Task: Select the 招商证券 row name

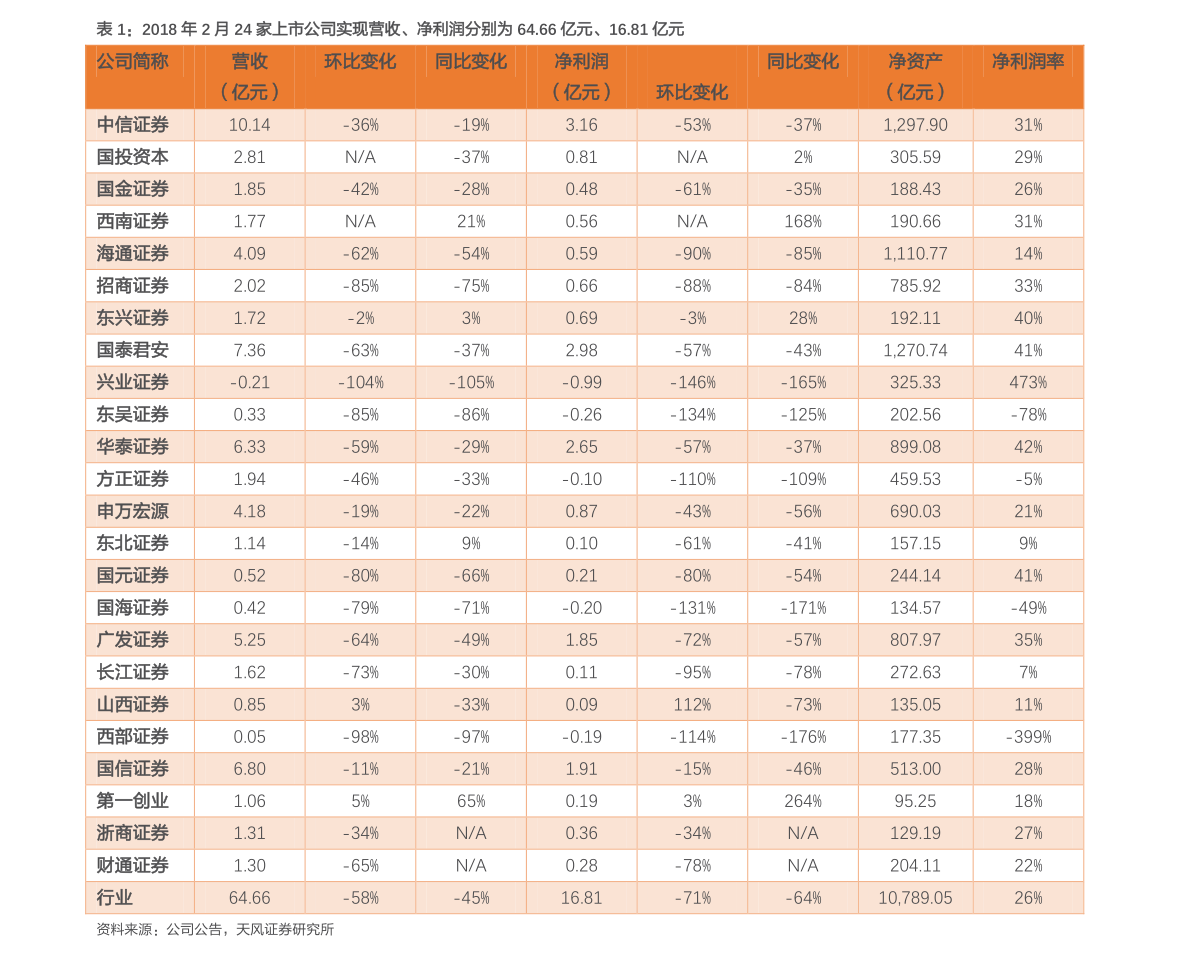Action: point(132,286)
